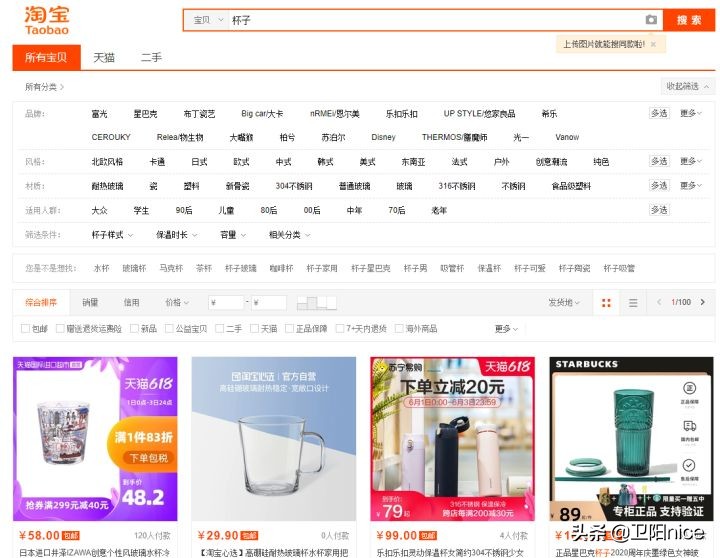720x558 pixels.
Task: Click the Taobao logo
Action: click(x=46, y=21)
